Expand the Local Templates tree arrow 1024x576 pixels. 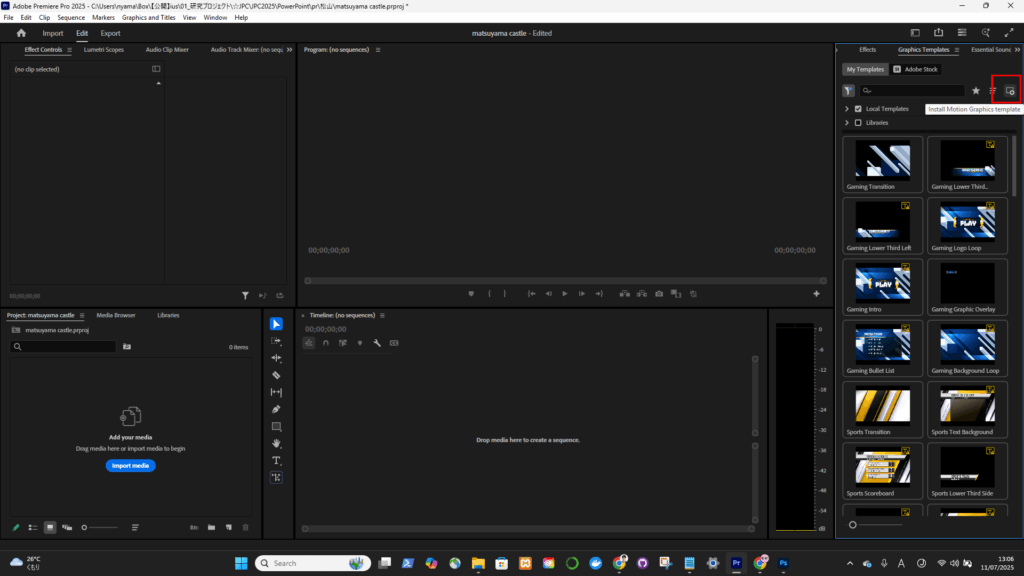(847, 108)
